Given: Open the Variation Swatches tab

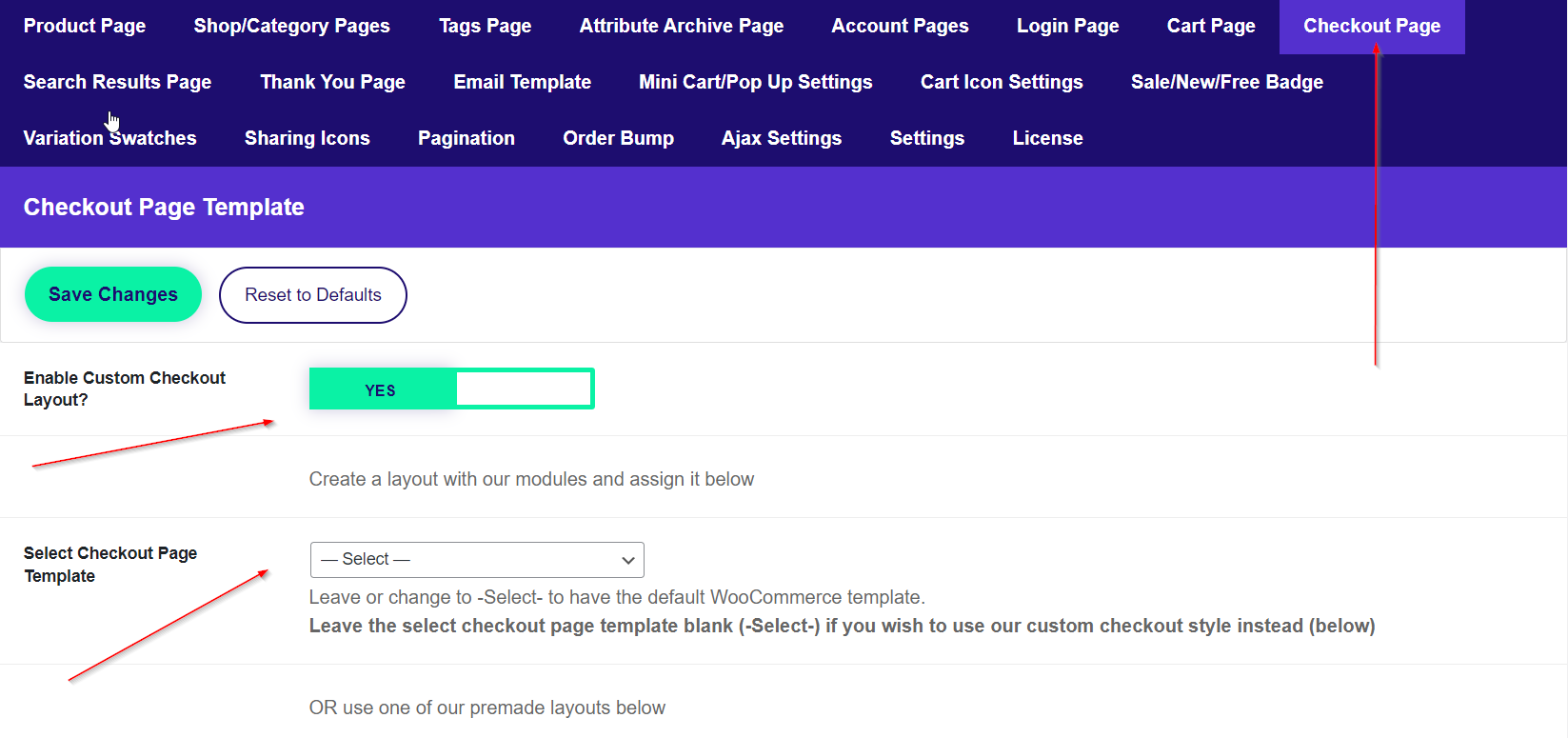Looking at the screenshot, I should [110, 139].
